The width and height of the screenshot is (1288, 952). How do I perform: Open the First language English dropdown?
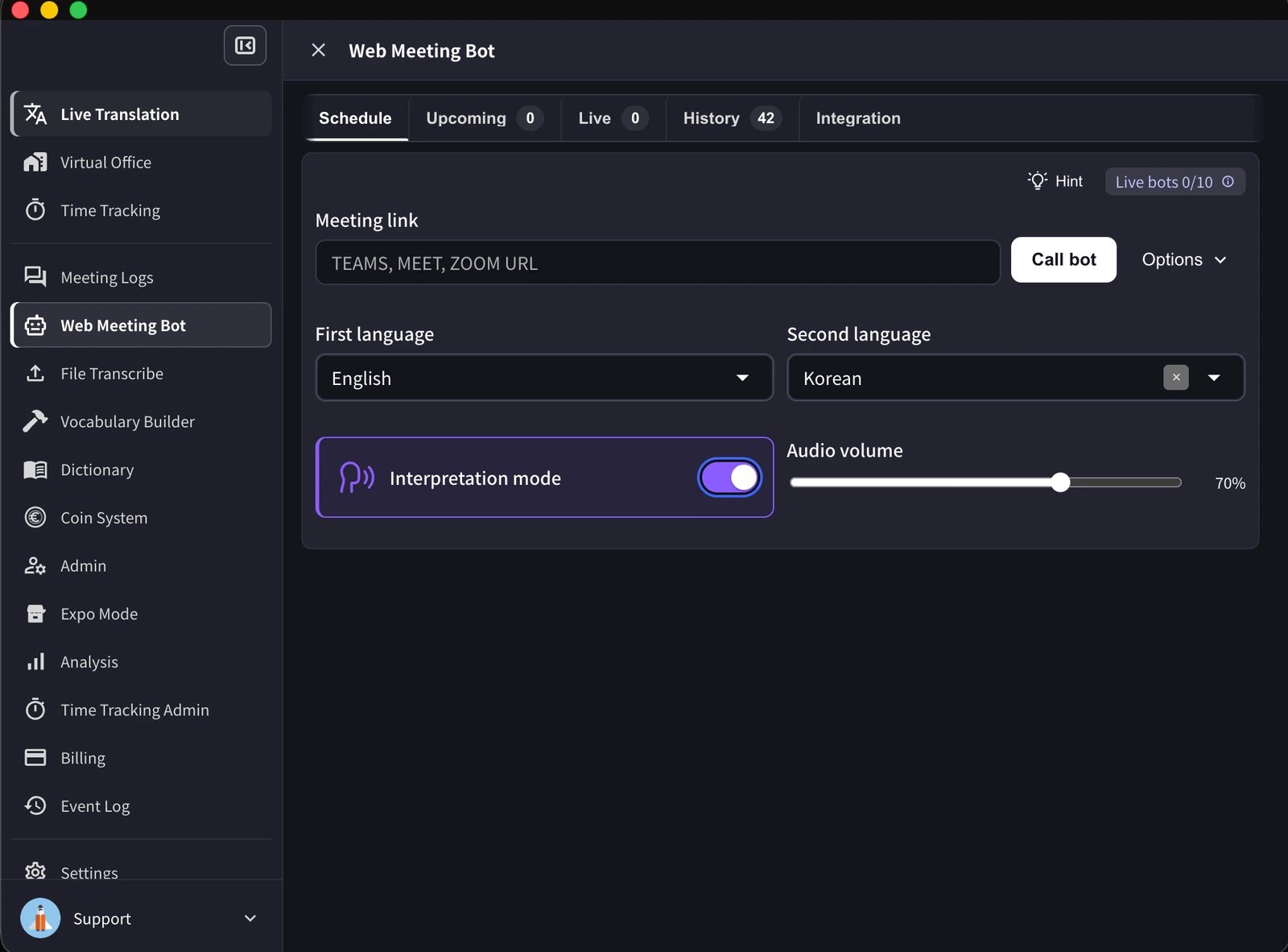544,378
